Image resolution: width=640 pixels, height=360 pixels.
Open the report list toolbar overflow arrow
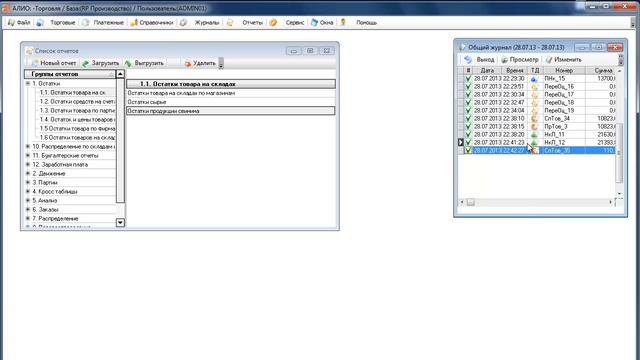click(x=221, y=63)
